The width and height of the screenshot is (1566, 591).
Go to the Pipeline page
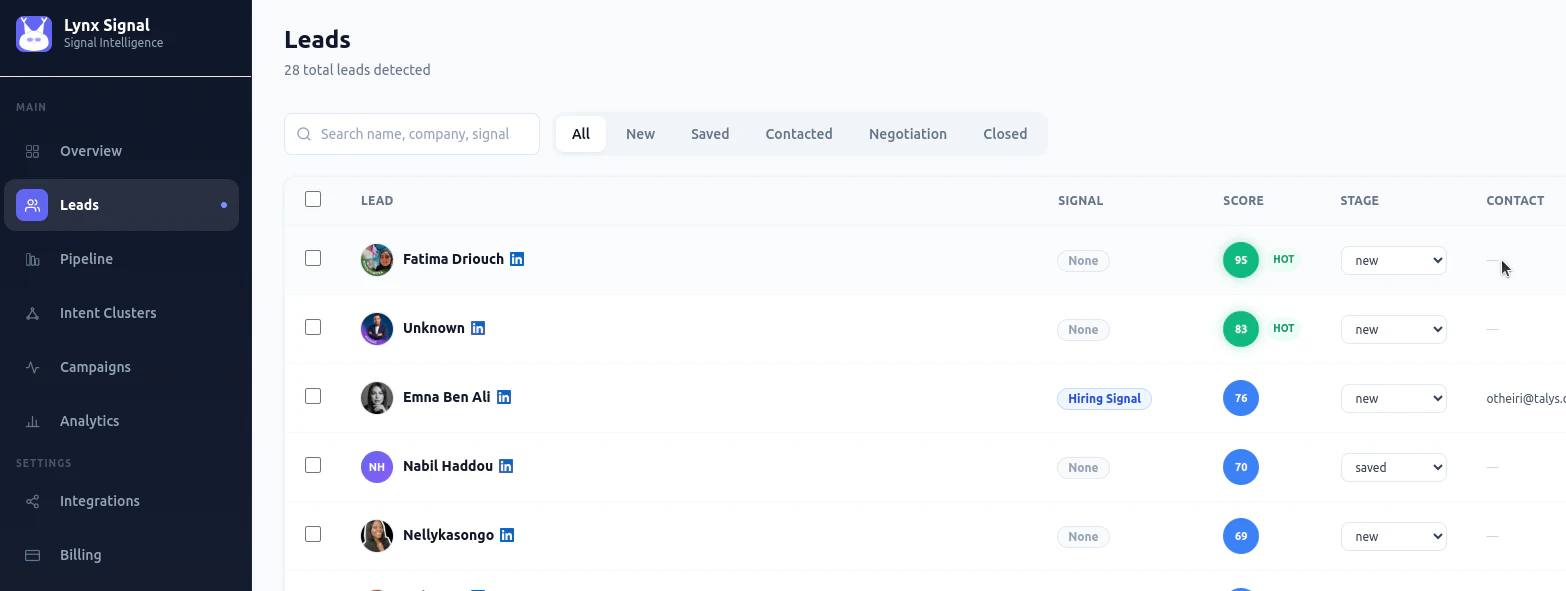[x=121, y=259]
